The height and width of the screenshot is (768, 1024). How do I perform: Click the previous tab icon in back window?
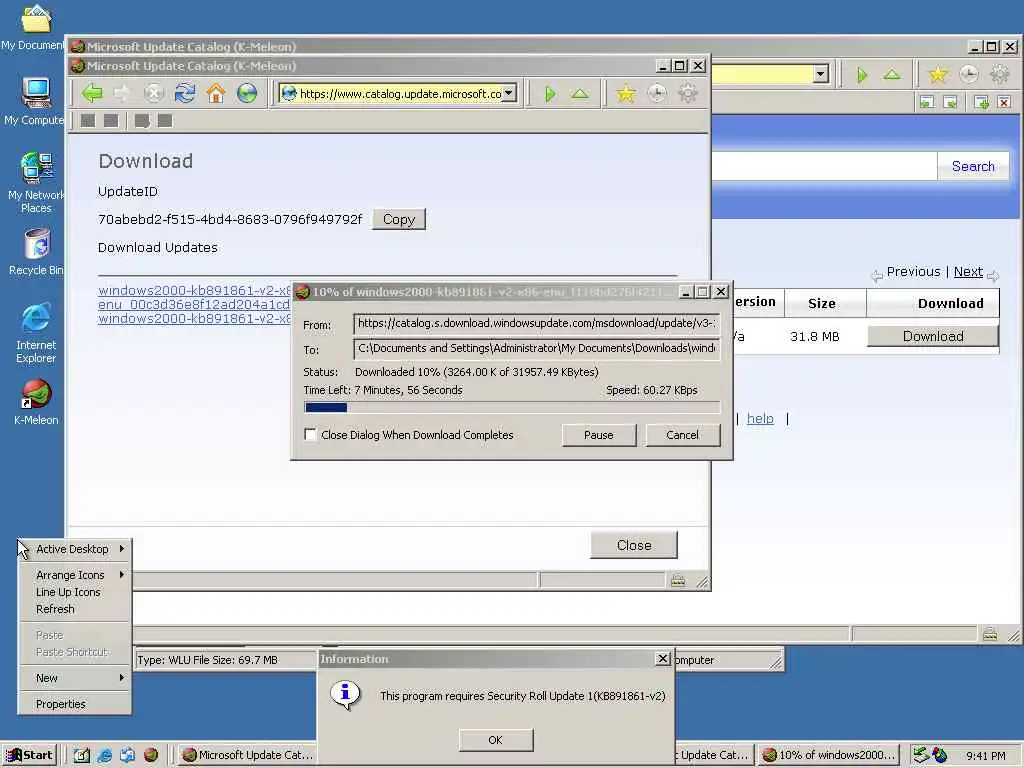tap(927, 102)
